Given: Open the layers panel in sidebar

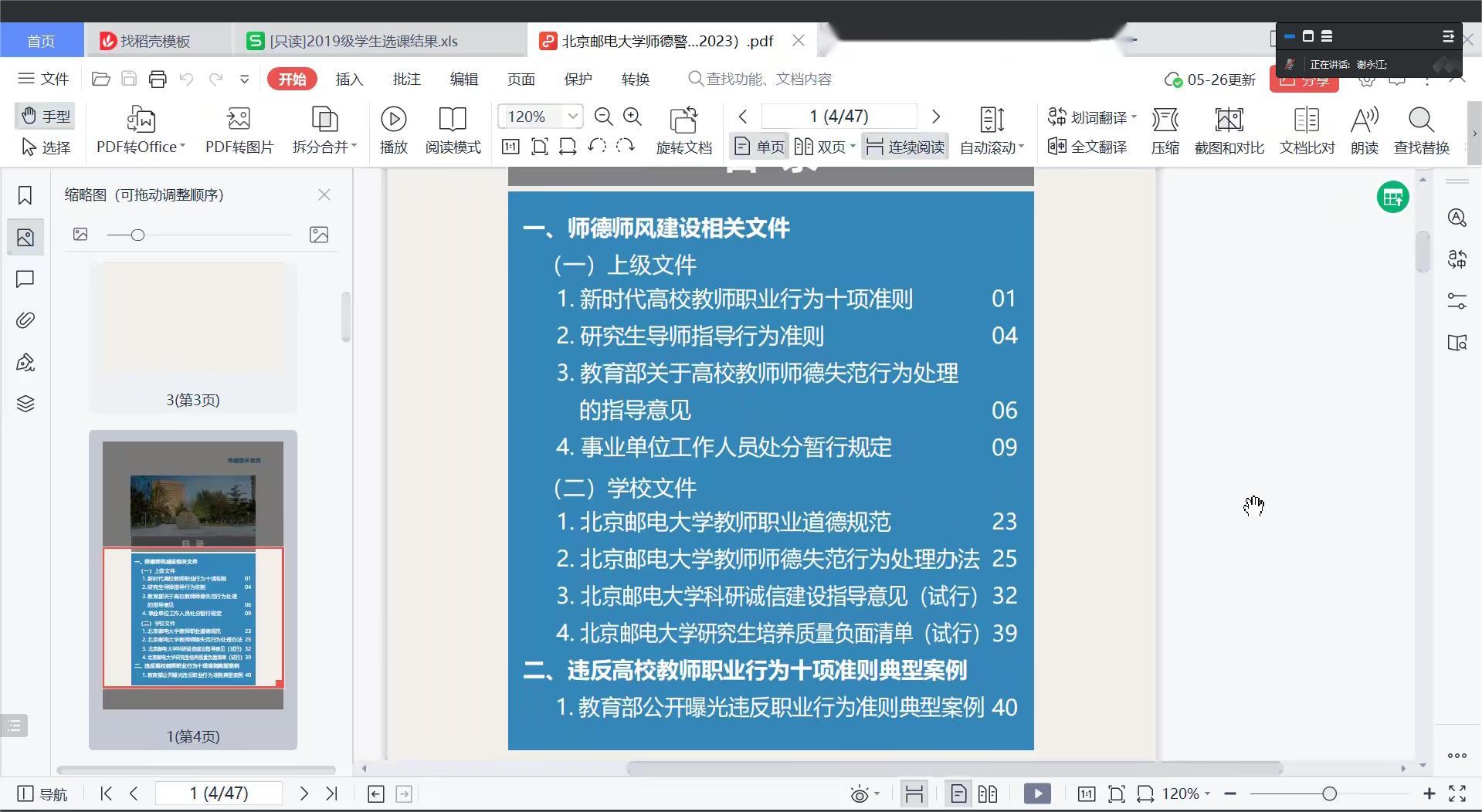Looking at the screenshot, I should 25,404.
